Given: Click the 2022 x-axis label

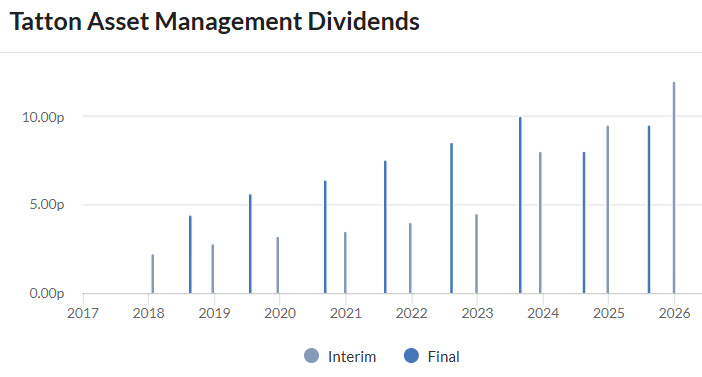Looking at the screenshot, I should (x=411, y=313).
